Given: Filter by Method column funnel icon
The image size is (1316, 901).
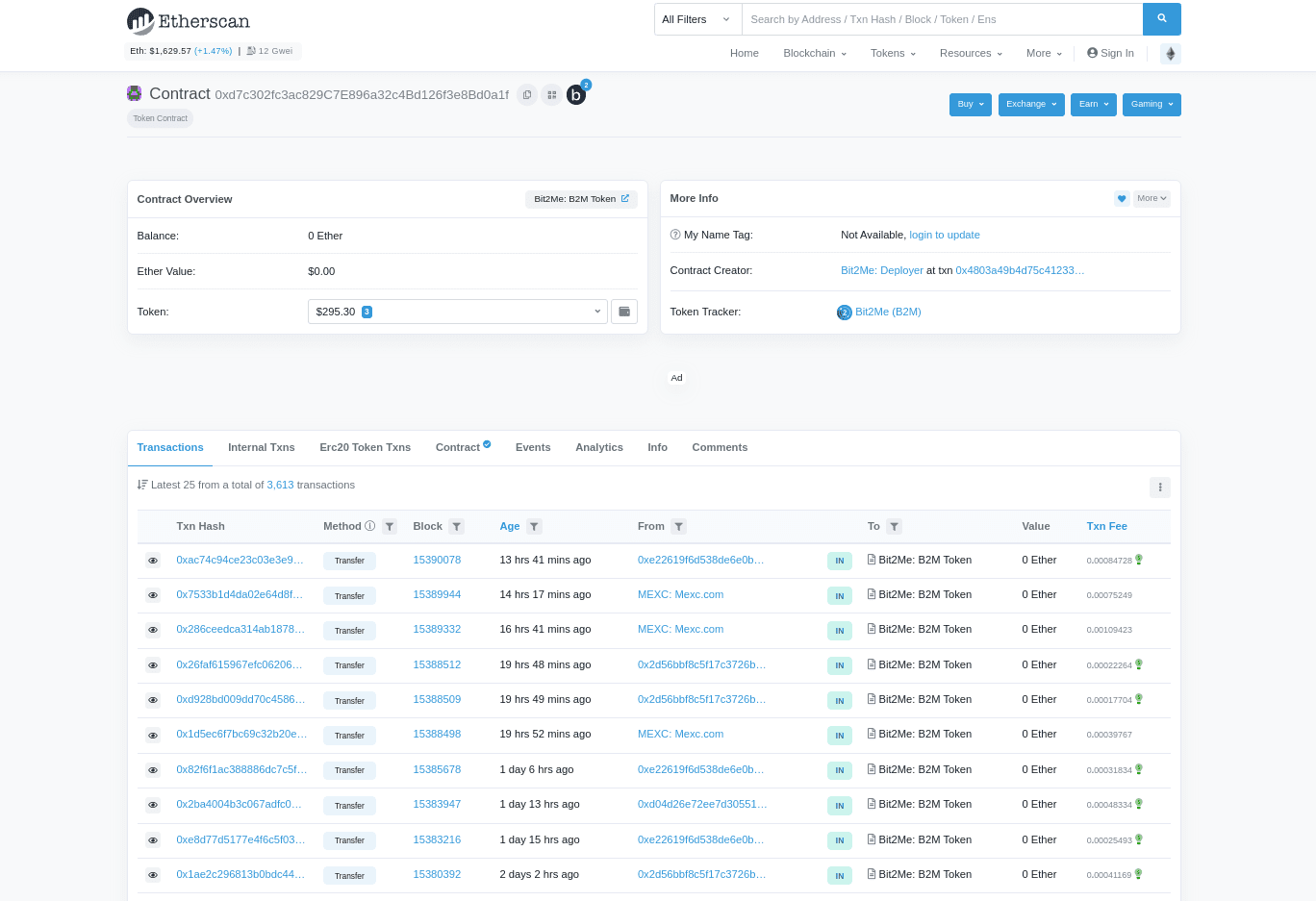Looking at the screenshot, I should pos(390,527).
